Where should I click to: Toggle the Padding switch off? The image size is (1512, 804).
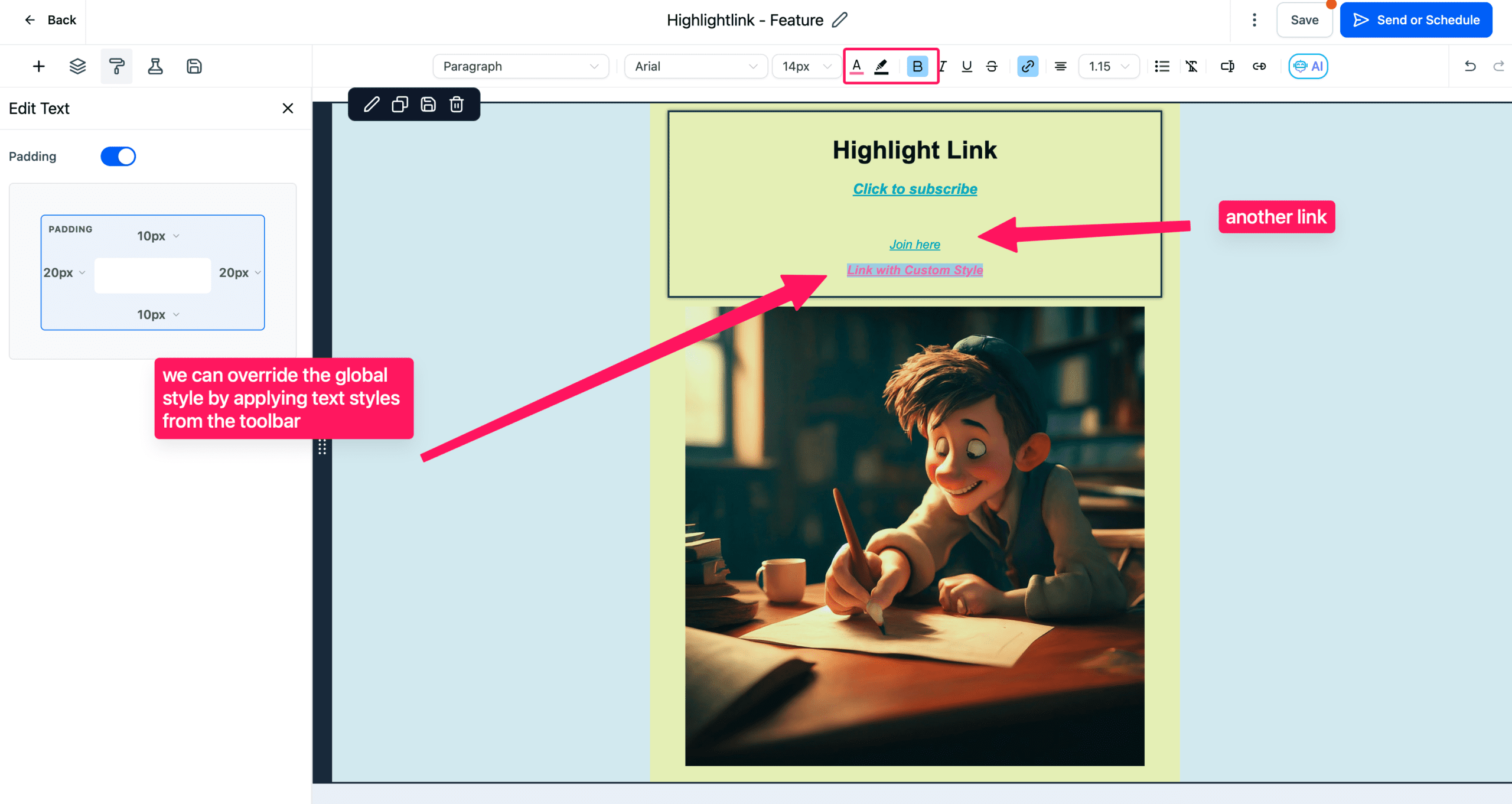pyautogui.click(x=118, y=157)
